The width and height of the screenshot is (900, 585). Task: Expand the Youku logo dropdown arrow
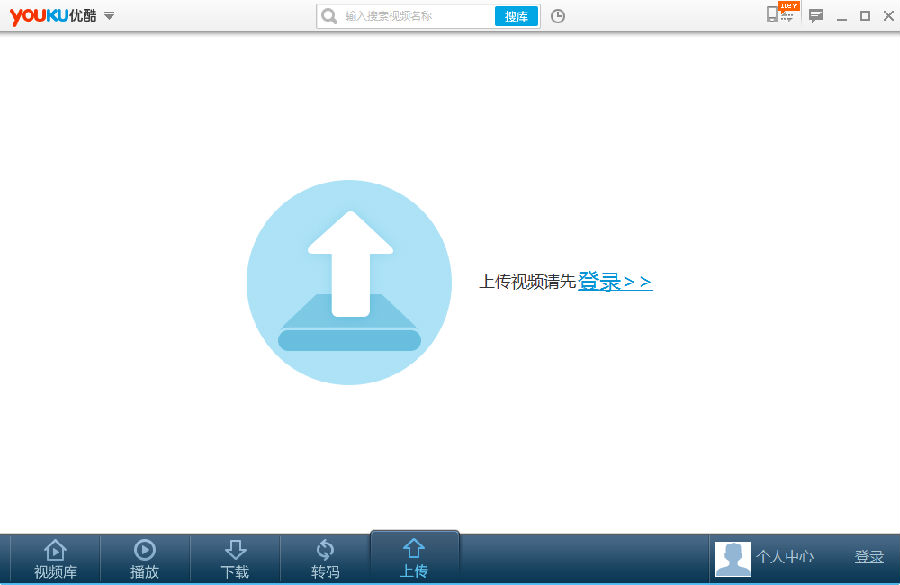(x=109, y=16)
